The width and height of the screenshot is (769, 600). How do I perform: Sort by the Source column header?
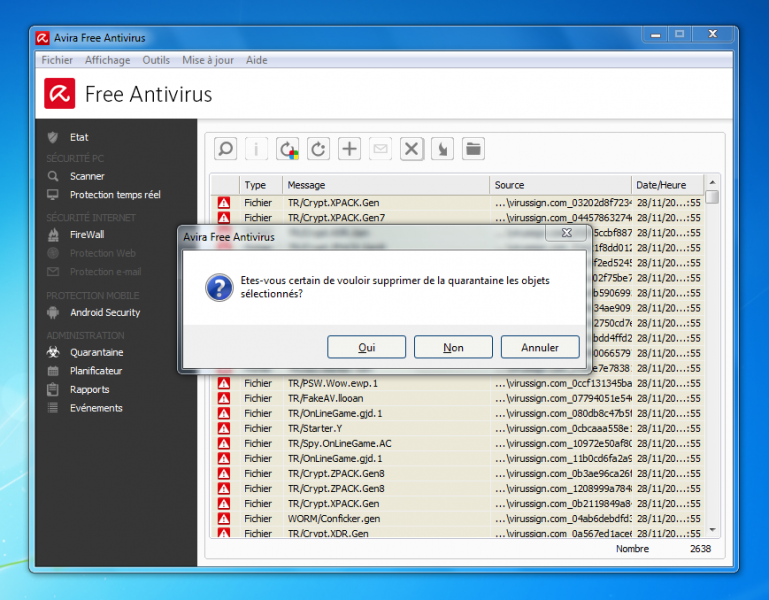click(561, 185)
